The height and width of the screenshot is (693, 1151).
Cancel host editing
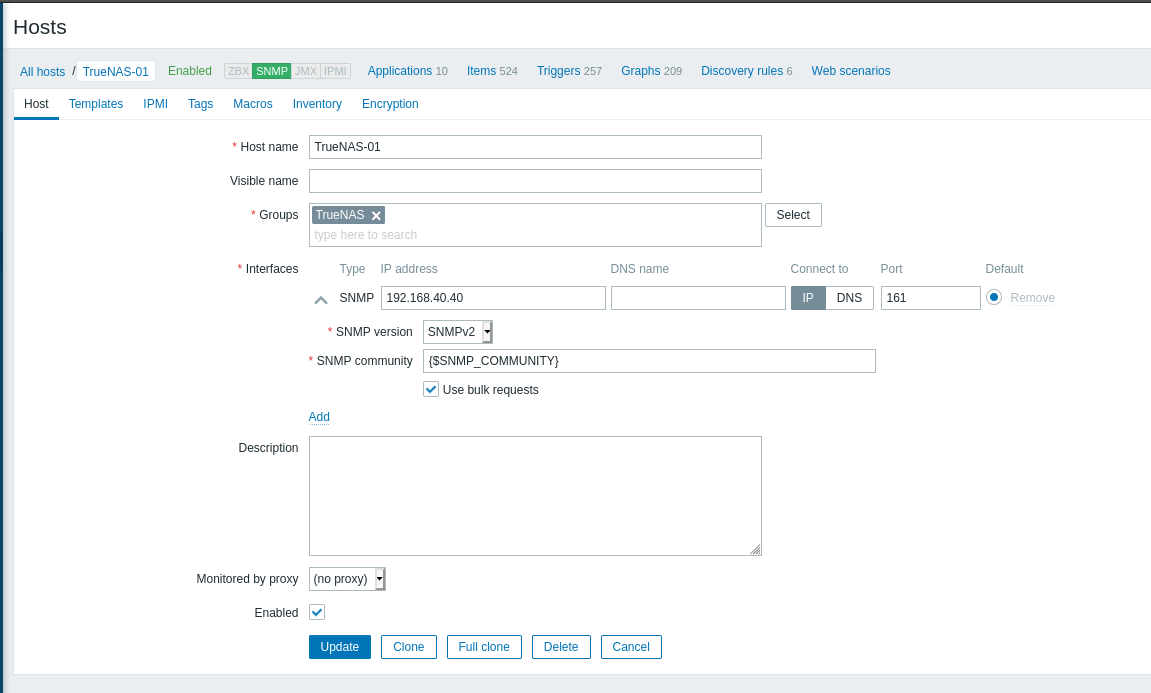click(x=631, y=647)
